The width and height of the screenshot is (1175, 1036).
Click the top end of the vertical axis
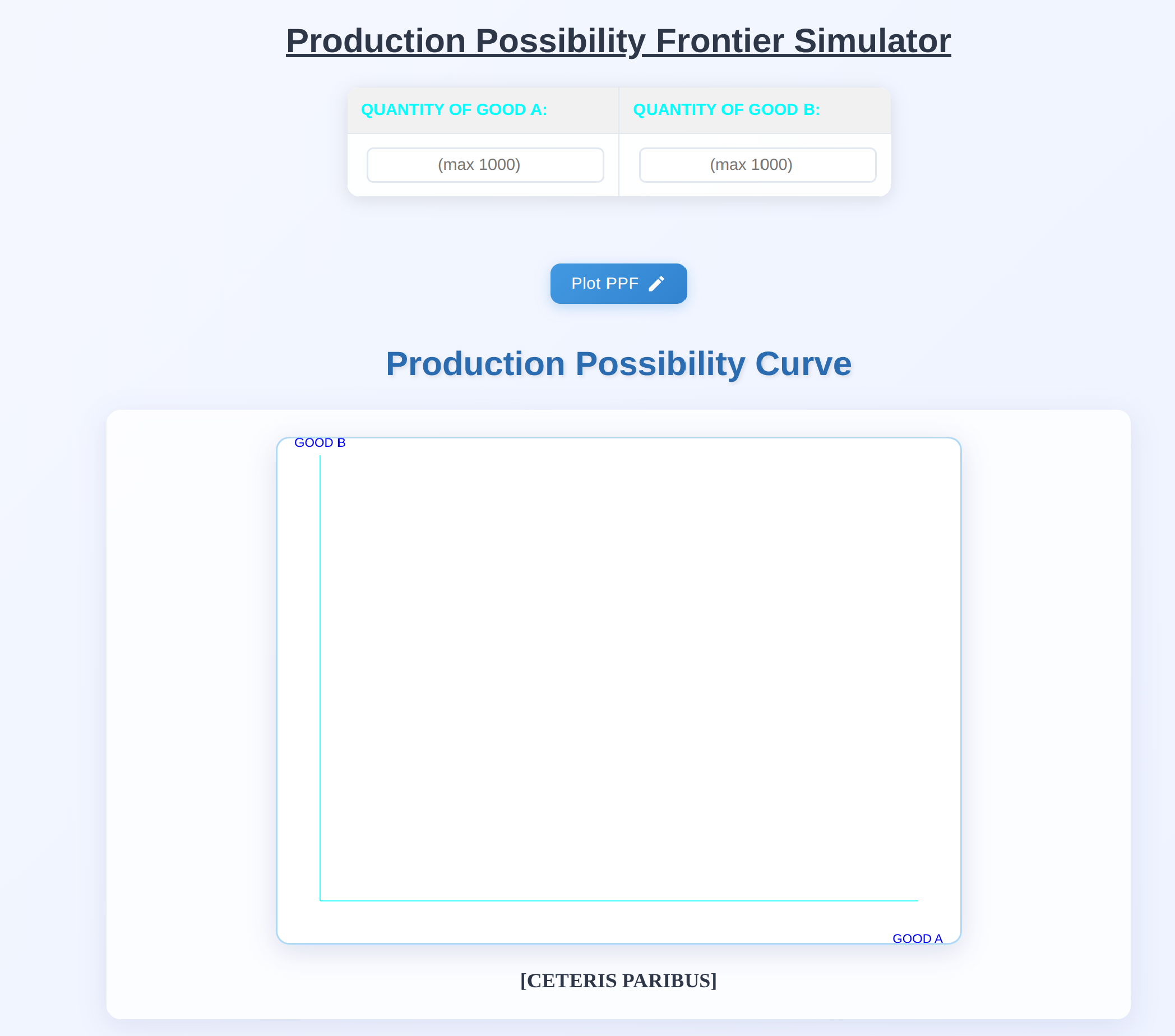tap(320, 456)
